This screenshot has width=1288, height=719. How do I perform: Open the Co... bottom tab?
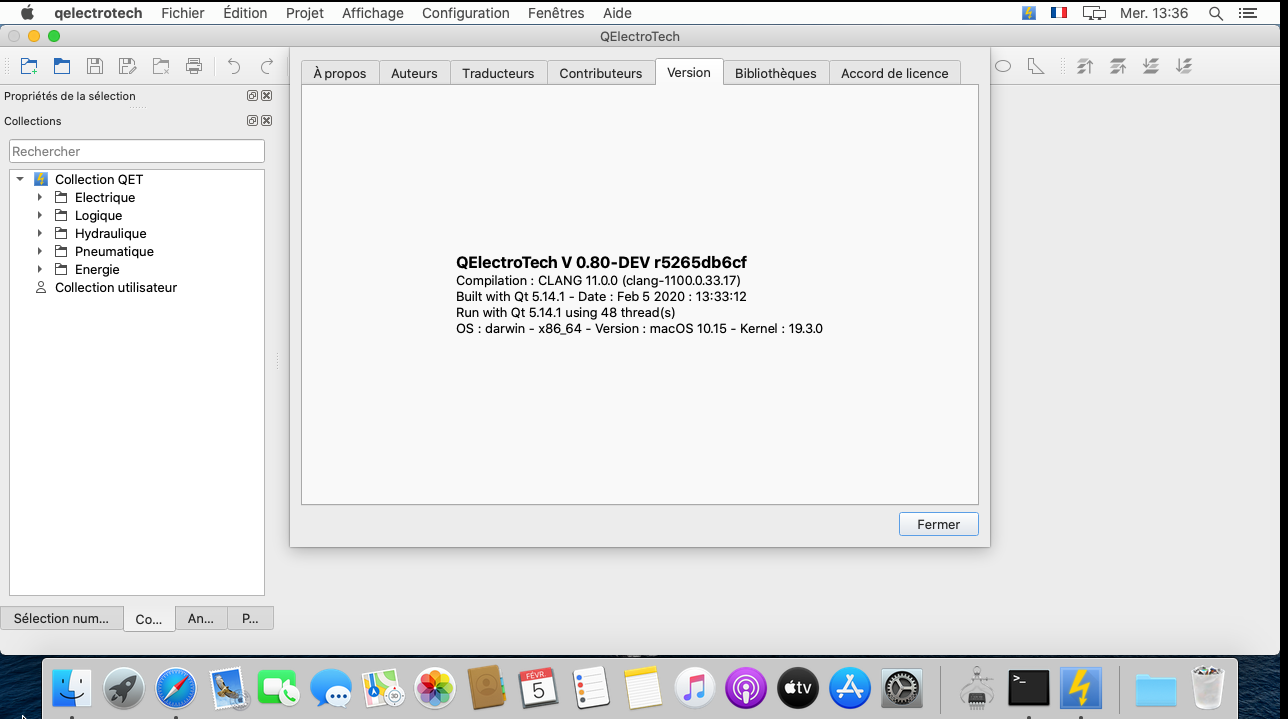coord(149,619)
